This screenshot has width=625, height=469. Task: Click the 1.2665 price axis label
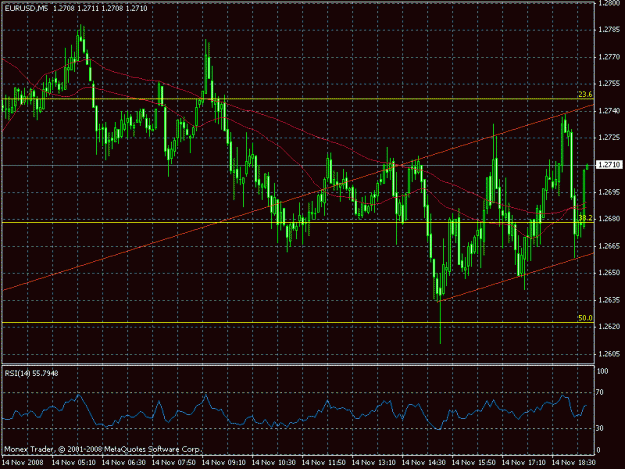click(x=609, y=246)
